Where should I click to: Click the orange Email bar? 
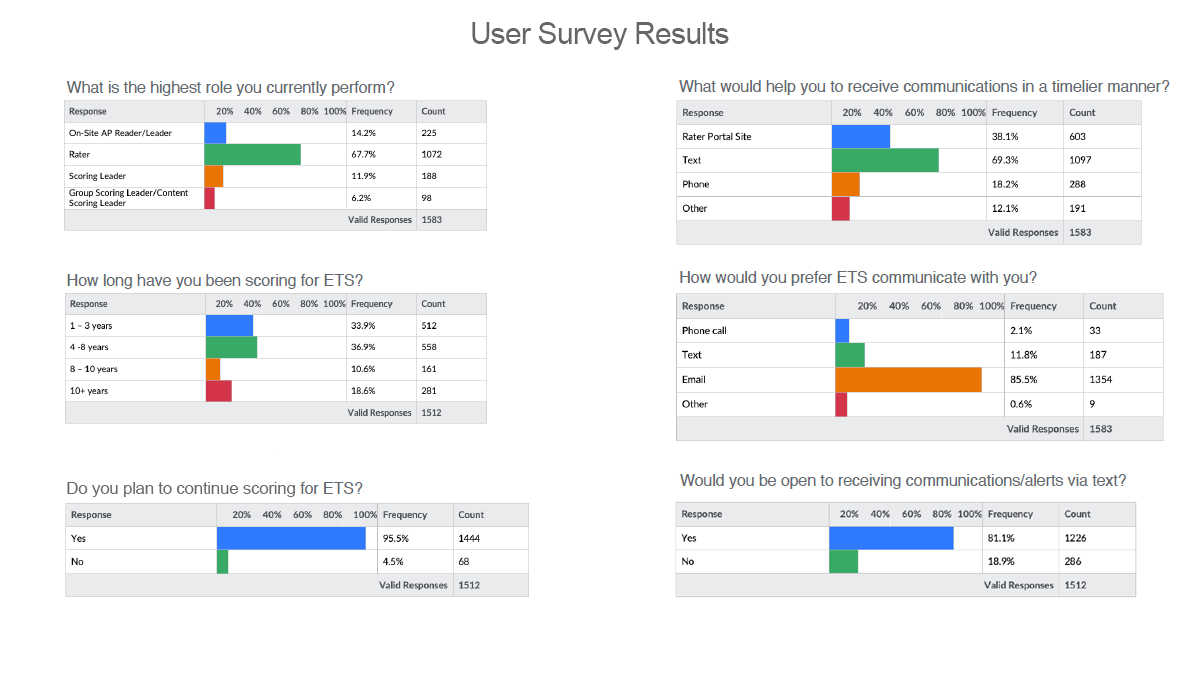(908, 380)
